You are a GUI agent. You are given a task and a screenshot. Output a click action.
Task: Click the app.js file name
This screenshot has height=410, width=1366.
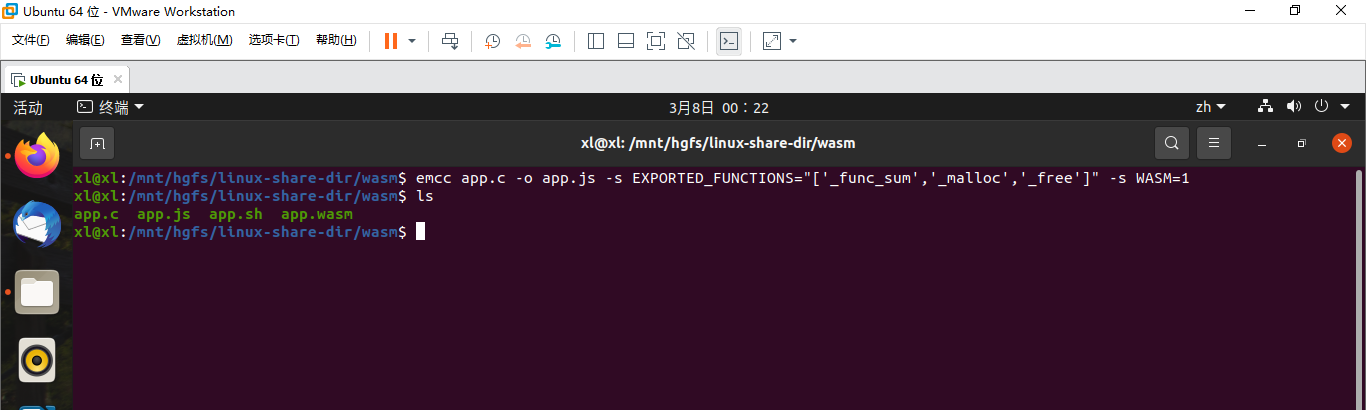(163, 214)
